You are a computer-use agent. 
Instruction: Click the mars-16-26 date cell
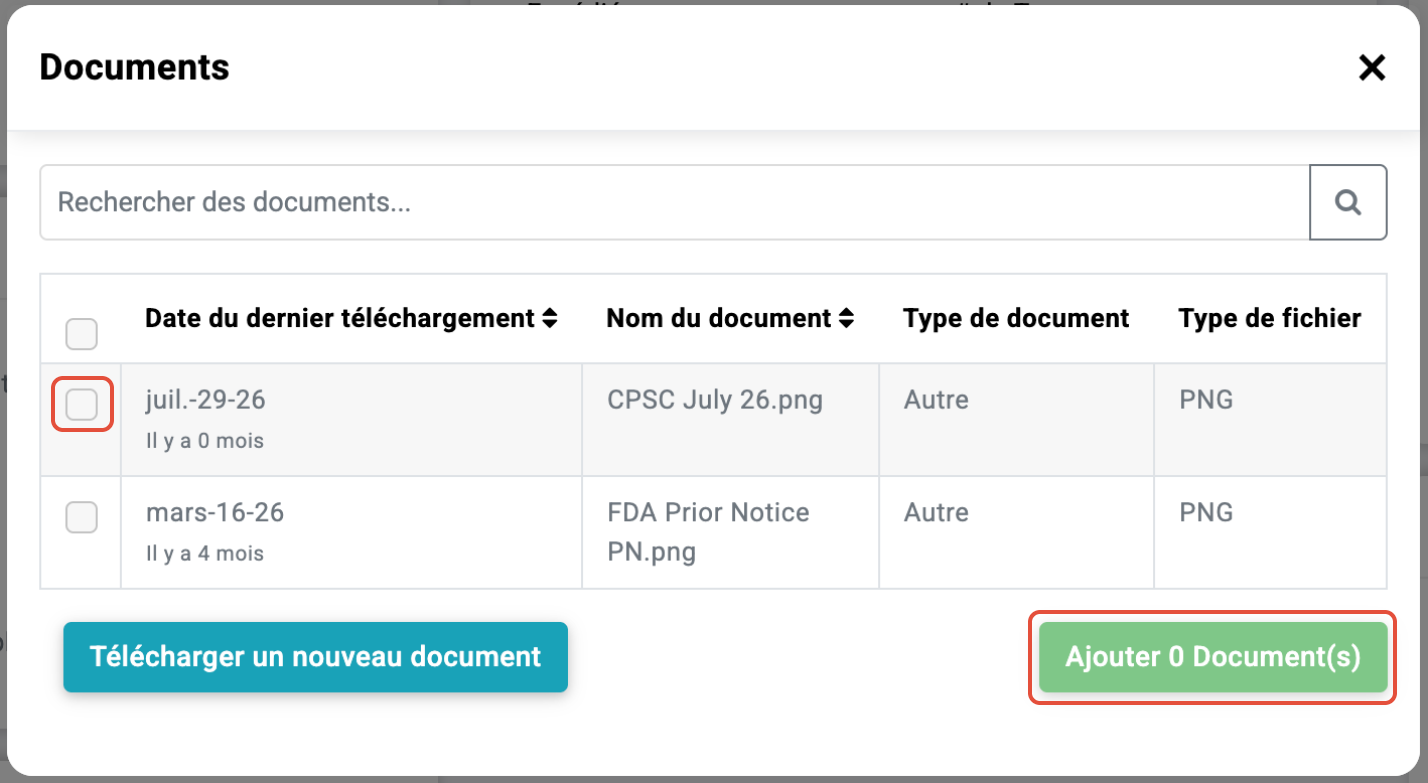pyautogui.click(x=215, y=513)
